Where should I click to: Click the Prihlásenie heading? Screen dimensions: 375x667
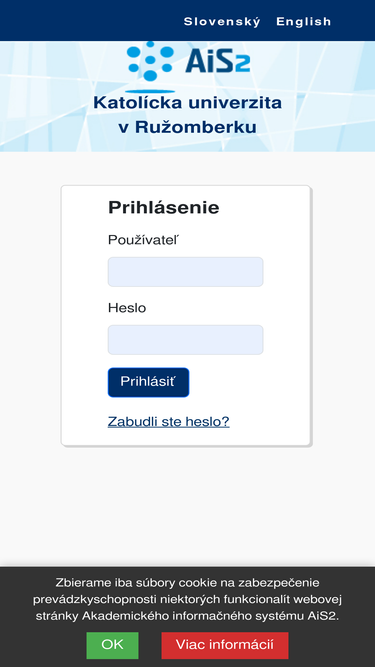[x=164, y=208]
